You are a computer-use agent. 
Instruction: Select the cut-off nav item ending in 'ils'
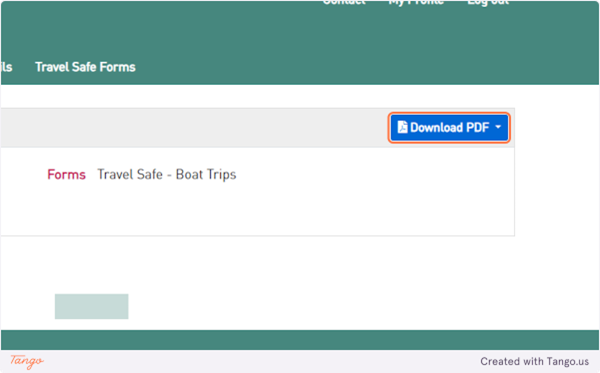click(x=6, y=67)
